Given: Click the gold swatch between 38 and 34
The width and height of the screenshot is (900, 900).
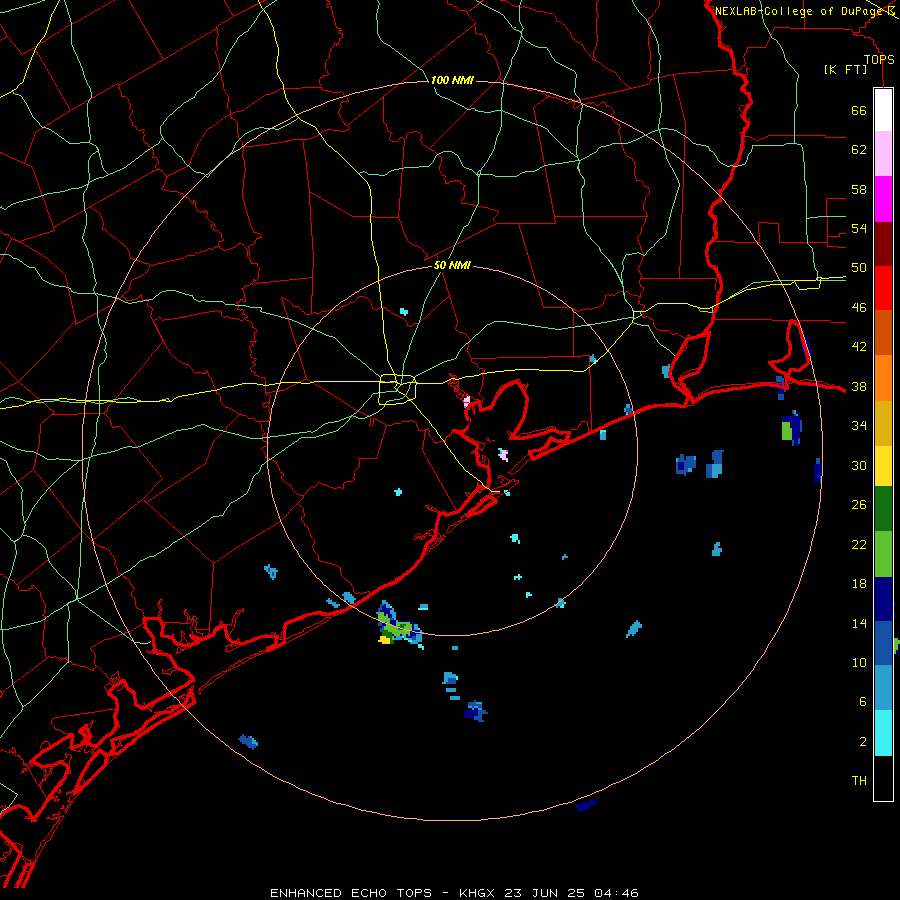Looking at the screenshot, I should [x=883, y=423].
